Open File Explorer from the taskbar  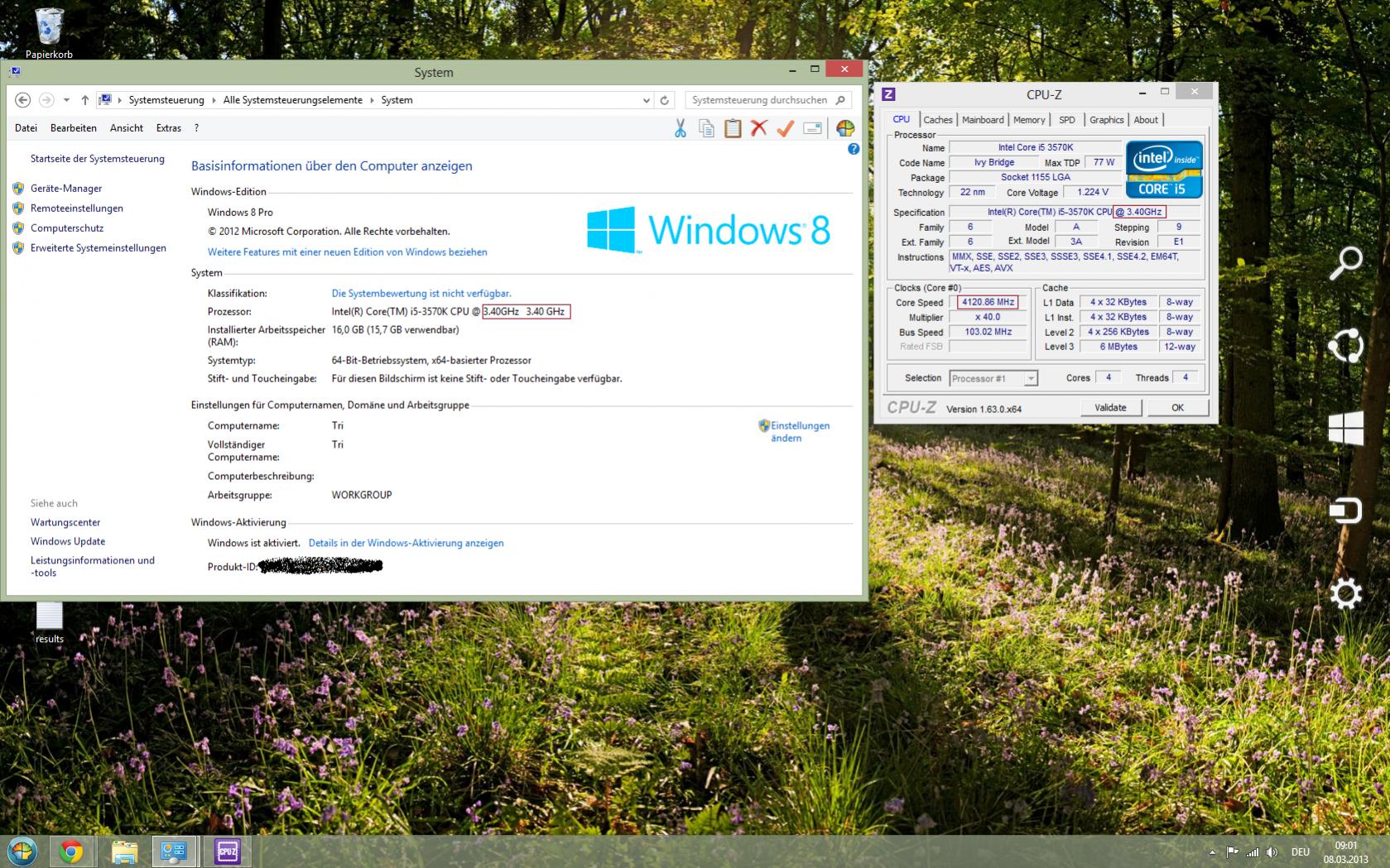tap(124, 851)
